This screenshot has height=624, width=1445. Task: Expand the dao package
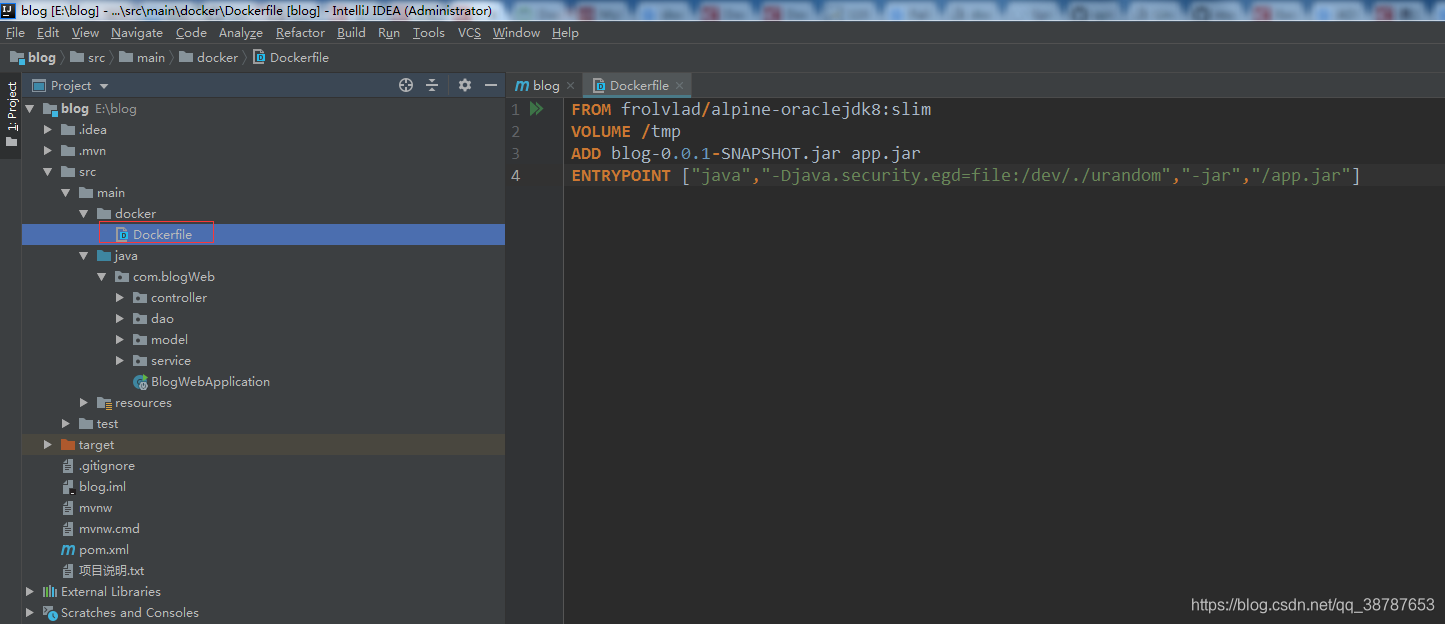coord(120,319)
